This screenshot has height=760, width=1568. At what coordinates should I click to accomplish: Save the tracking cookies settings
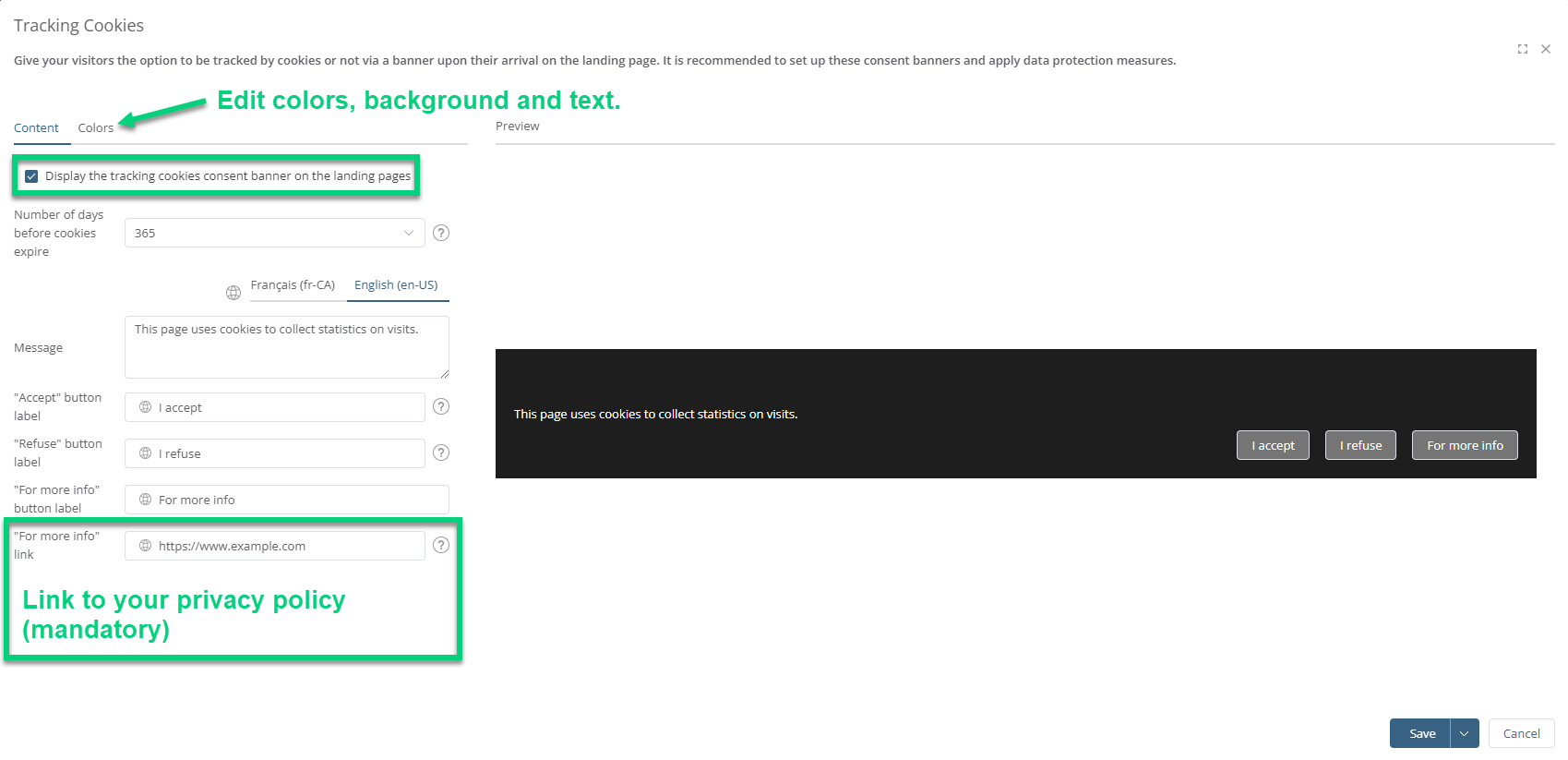click(x=1420, y=733)
